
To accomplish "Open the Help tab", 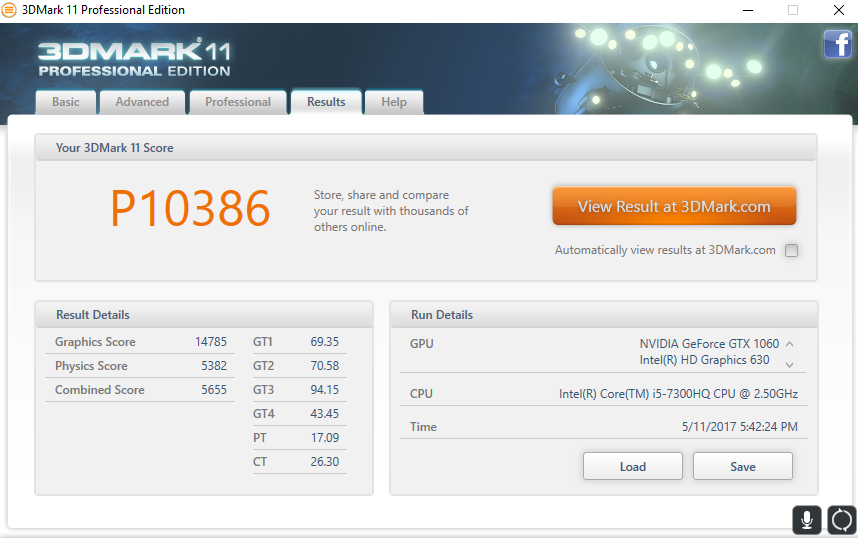I will coord(394,102).
